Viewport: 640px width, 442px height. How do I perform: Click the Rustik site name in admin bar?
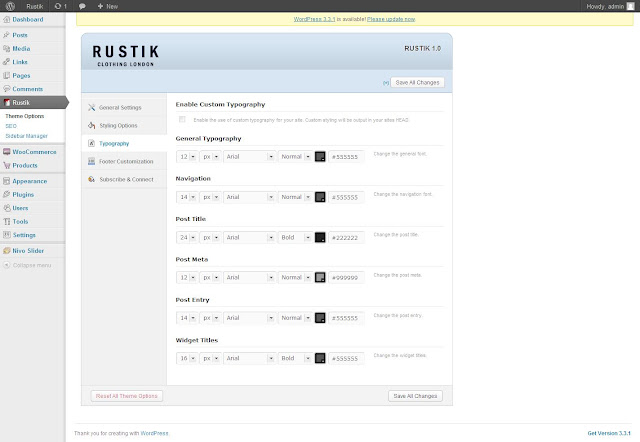[x=35, y=6]
